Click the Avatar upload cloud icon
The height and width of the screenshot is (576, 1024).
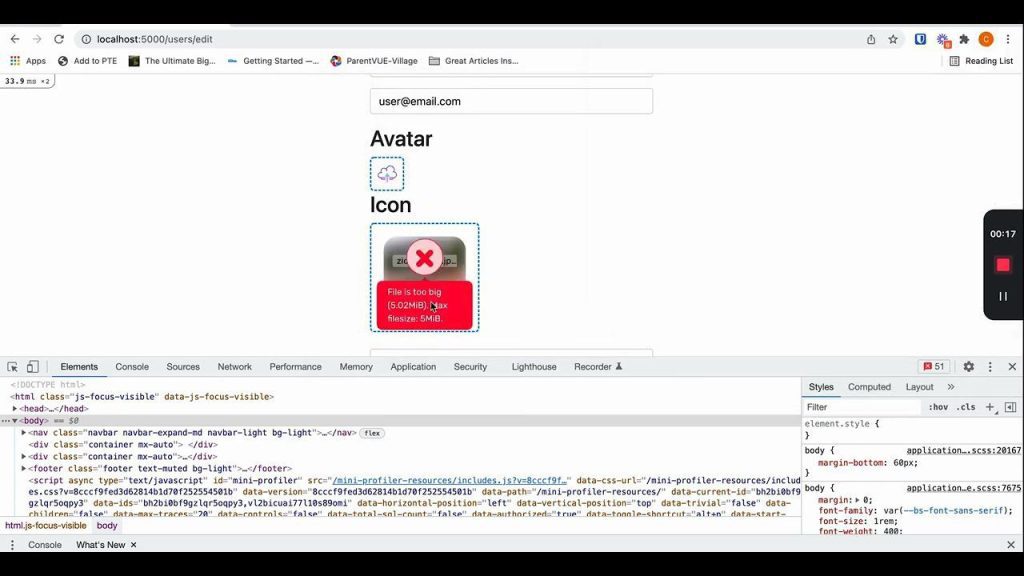pos(387,174)
